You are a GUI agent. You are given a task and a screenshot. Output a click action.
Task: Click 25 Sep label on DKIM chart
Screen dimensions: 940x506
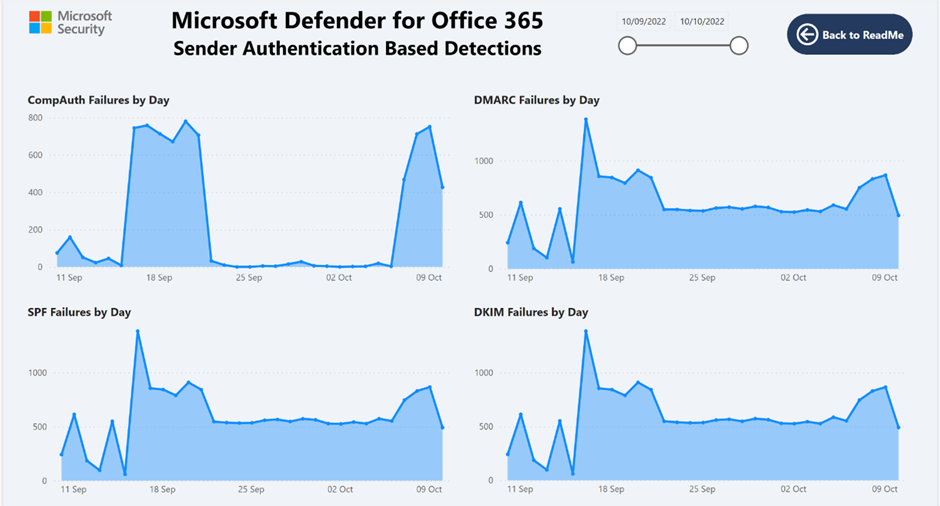(702, 489)
